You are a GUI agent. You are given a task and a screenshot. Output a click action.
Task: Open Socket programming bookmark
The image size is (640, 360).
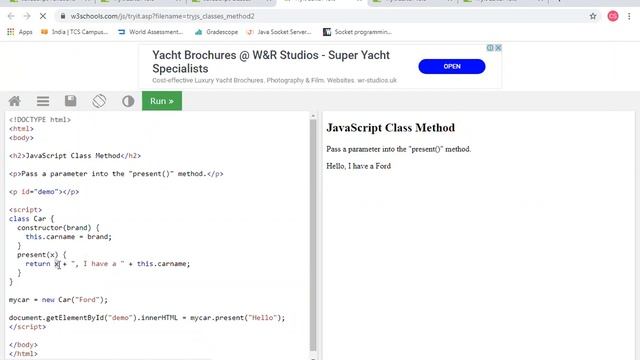[x=357, y=32]
